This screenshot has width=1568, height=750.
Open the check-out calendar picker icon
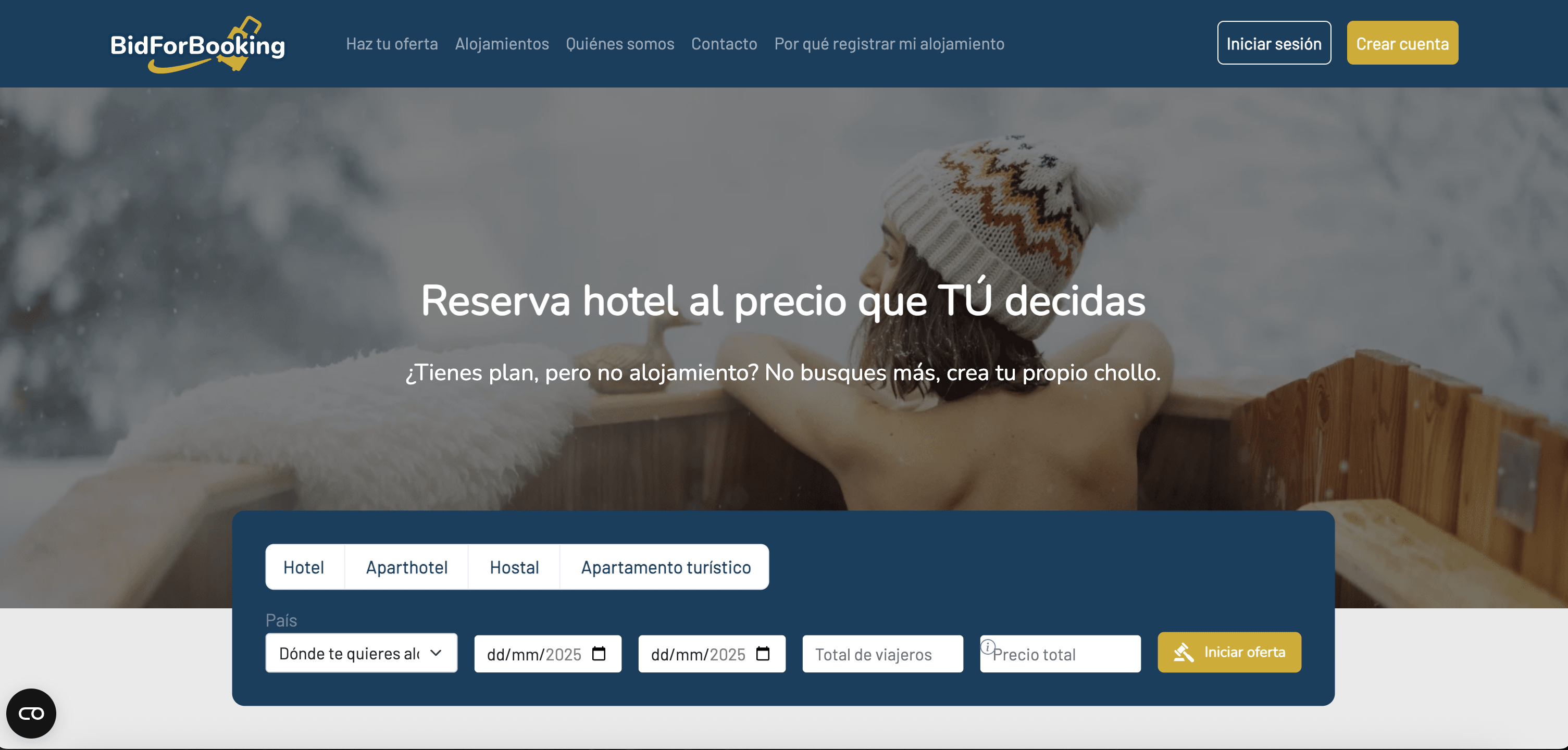(x=764, y=654)
